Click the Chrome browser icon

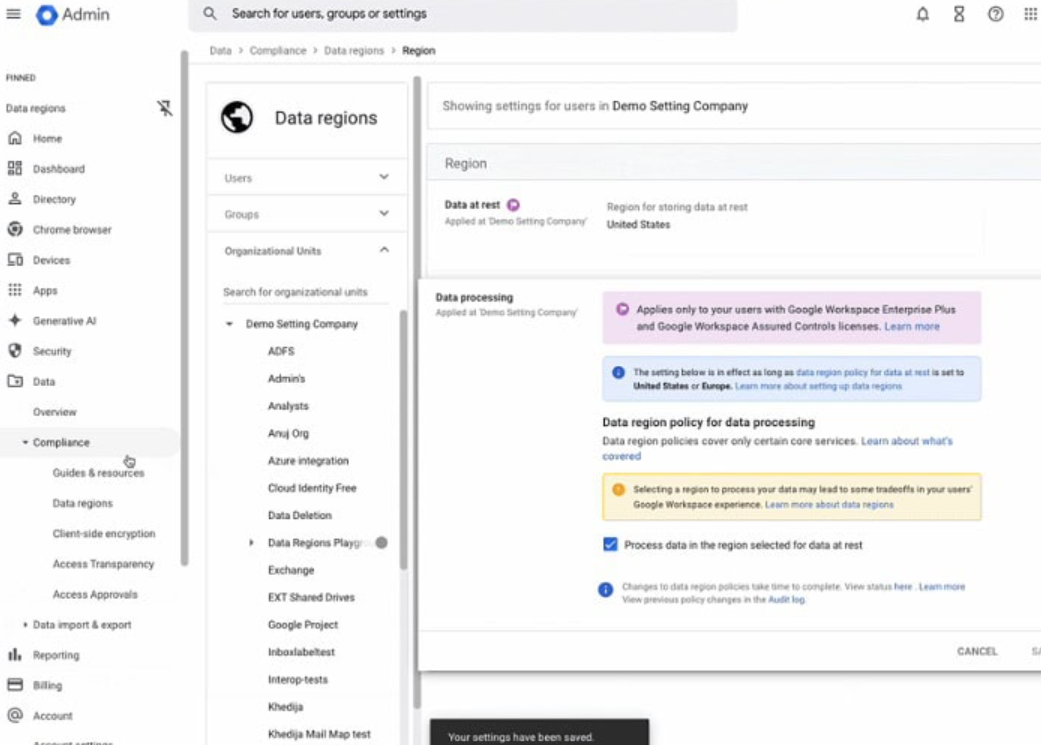(15, 229)
